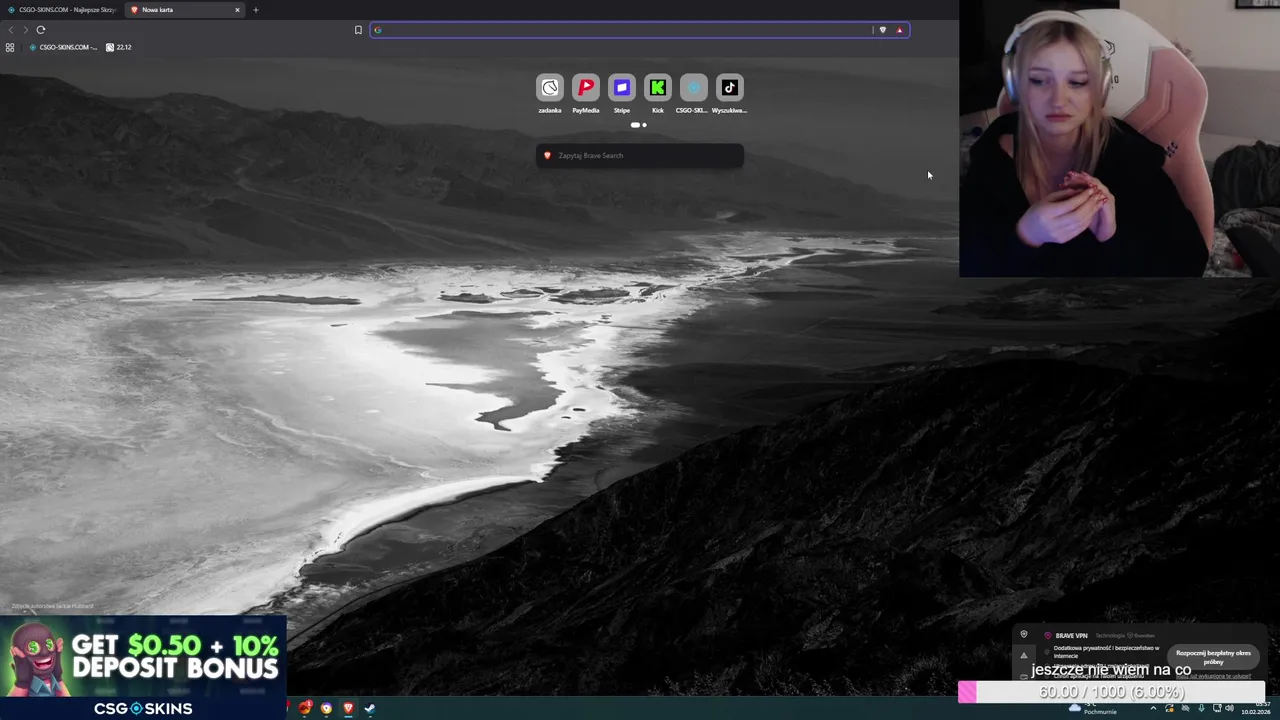Reload the current page
The image size is (1280, 720).
click(41, 30)
